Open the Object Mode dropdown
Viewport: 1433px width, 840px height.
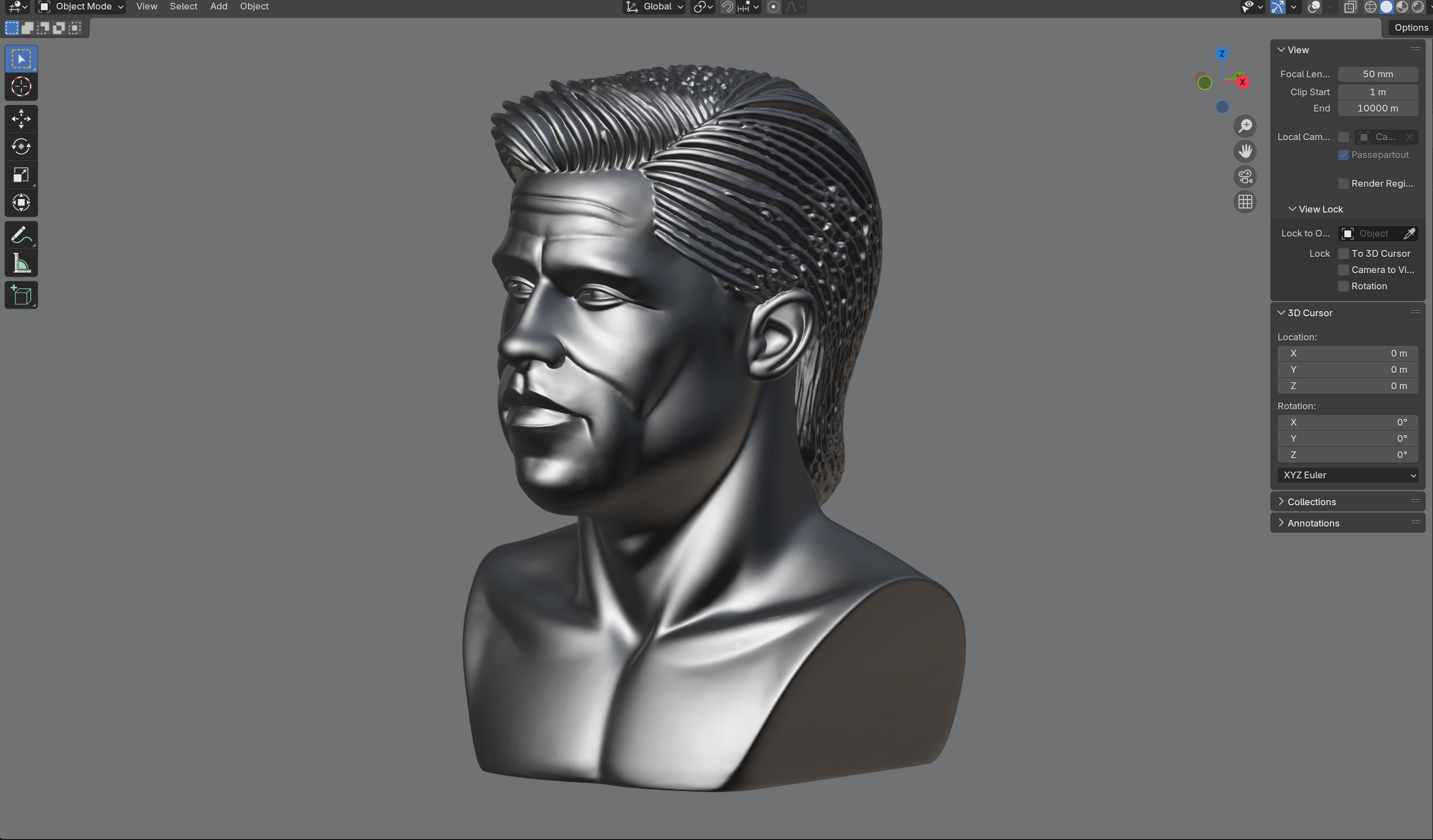pos(81,7)
